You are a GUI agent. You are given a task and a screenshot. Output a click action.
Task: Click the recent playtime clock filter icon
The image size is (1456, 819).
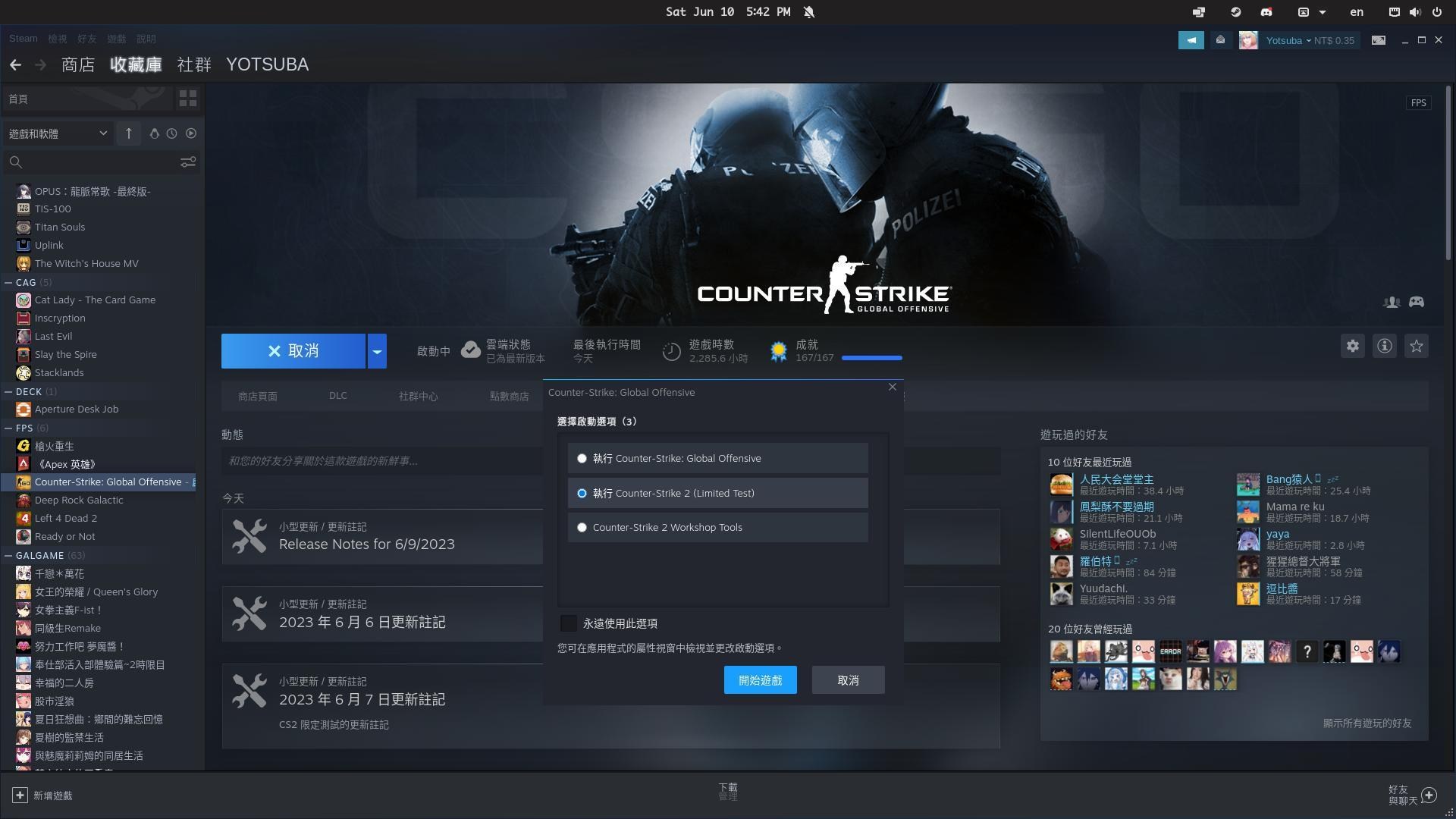[171, 133]
